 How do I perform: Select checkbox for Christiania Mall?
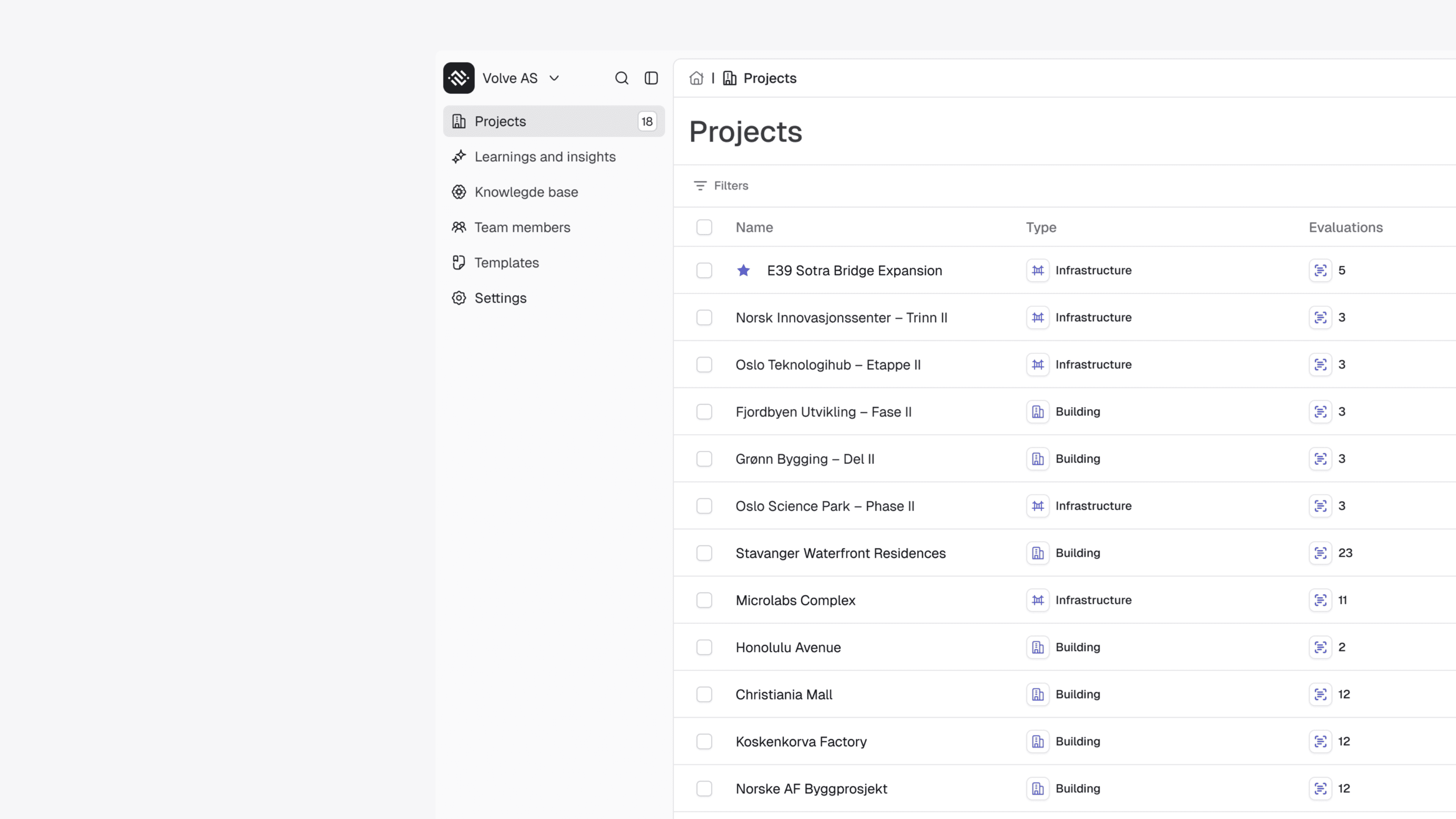704,694
